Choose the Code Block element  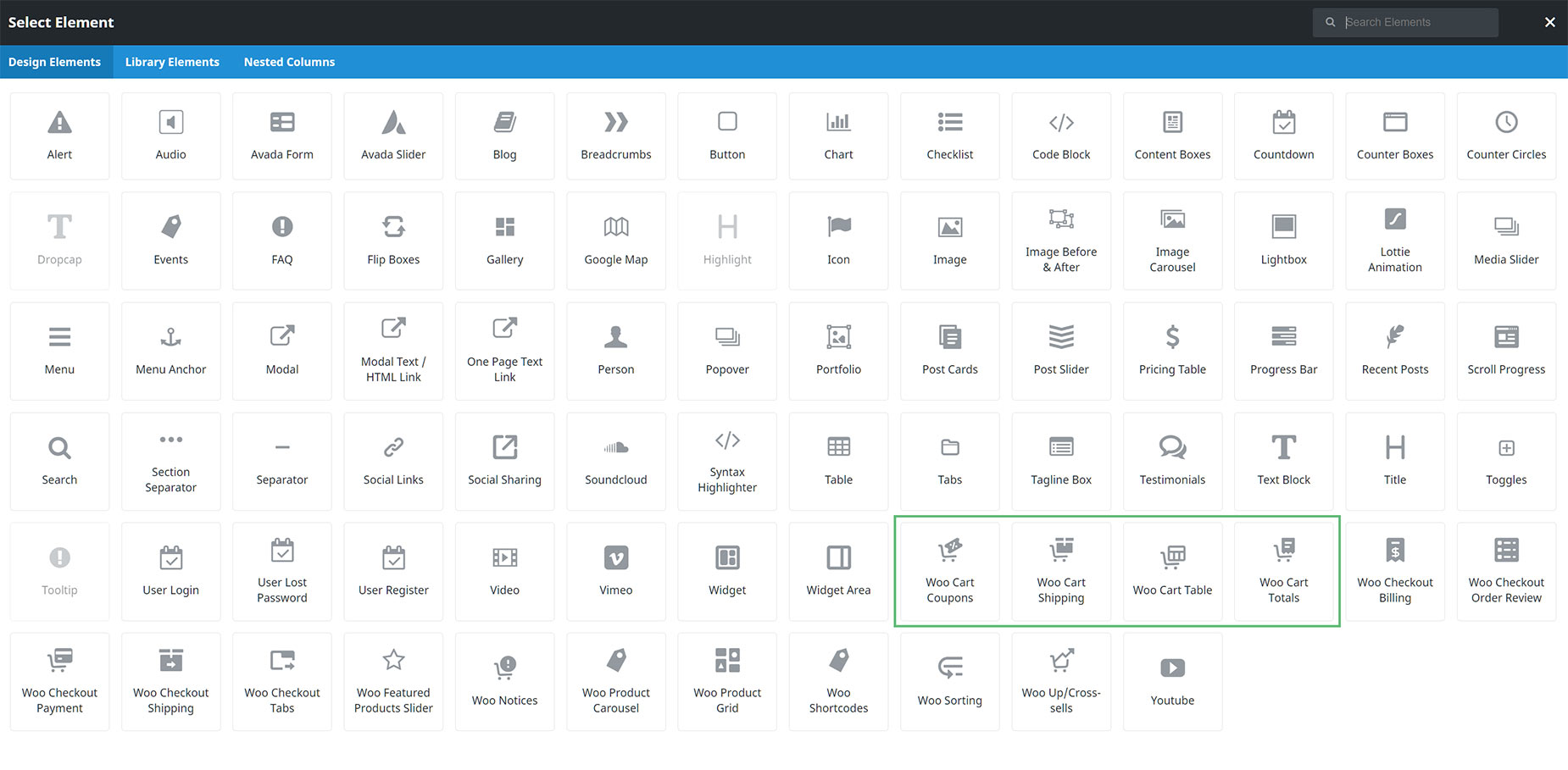point(1061,136)
